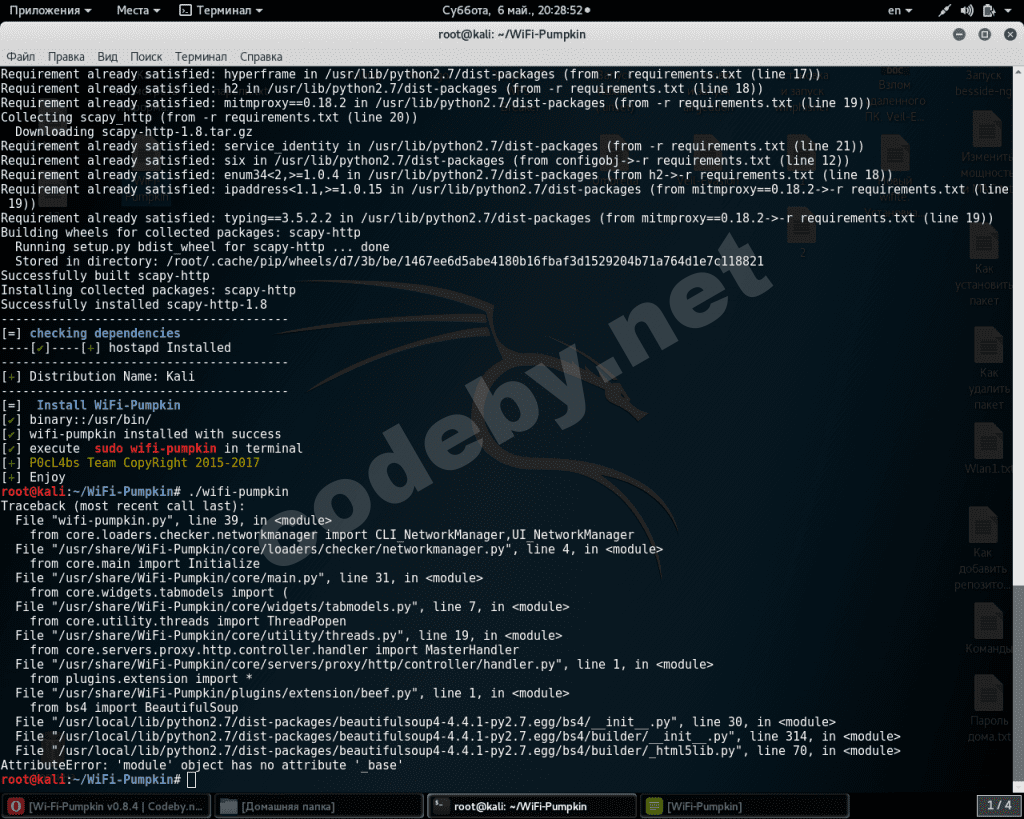Click 'wifi-pumpkin installed with success' line

point(155,434)
